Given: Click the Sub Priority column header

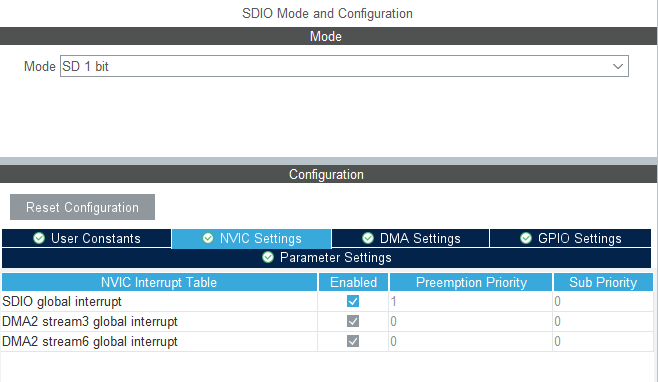Looking at the screenshot, I should [x=603, y=283].
